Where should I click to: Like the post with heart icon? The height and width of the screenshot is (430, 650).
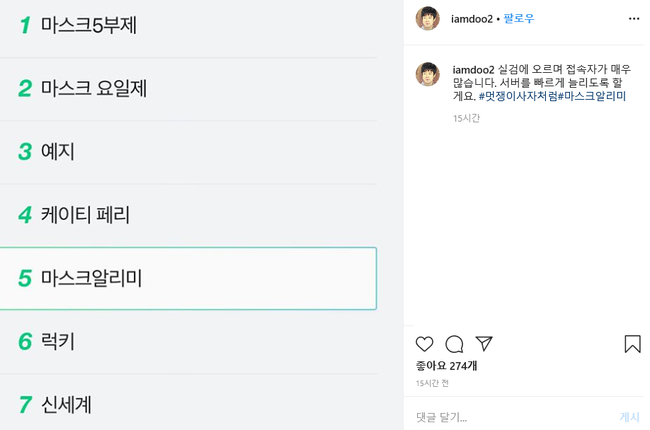click(424, 344)
